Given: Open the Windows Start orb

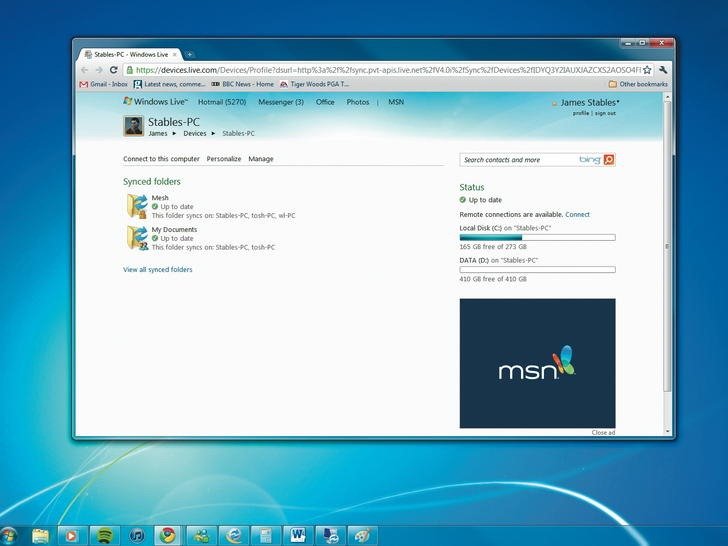Looking at the screenshot, I should [8, 536].
